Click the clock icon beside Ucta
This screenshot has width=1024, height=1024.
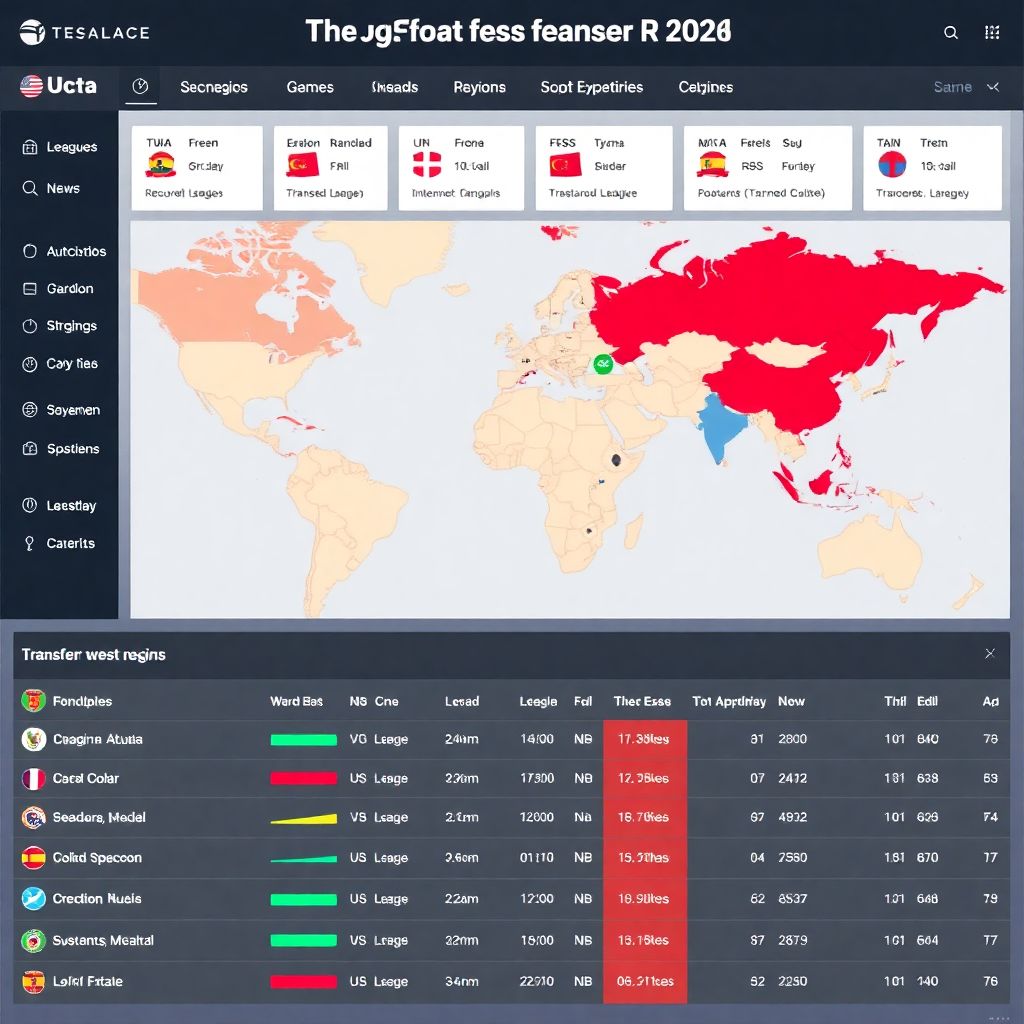click(140, 87)
